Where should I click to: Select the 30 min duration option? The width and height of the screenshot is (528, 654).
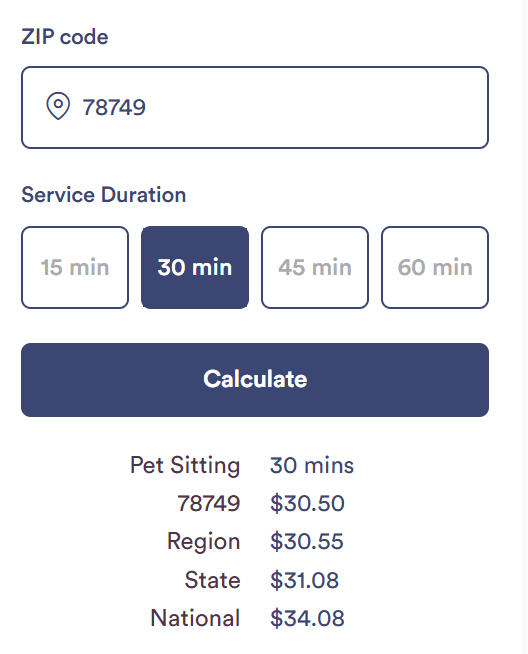[195, 267]
